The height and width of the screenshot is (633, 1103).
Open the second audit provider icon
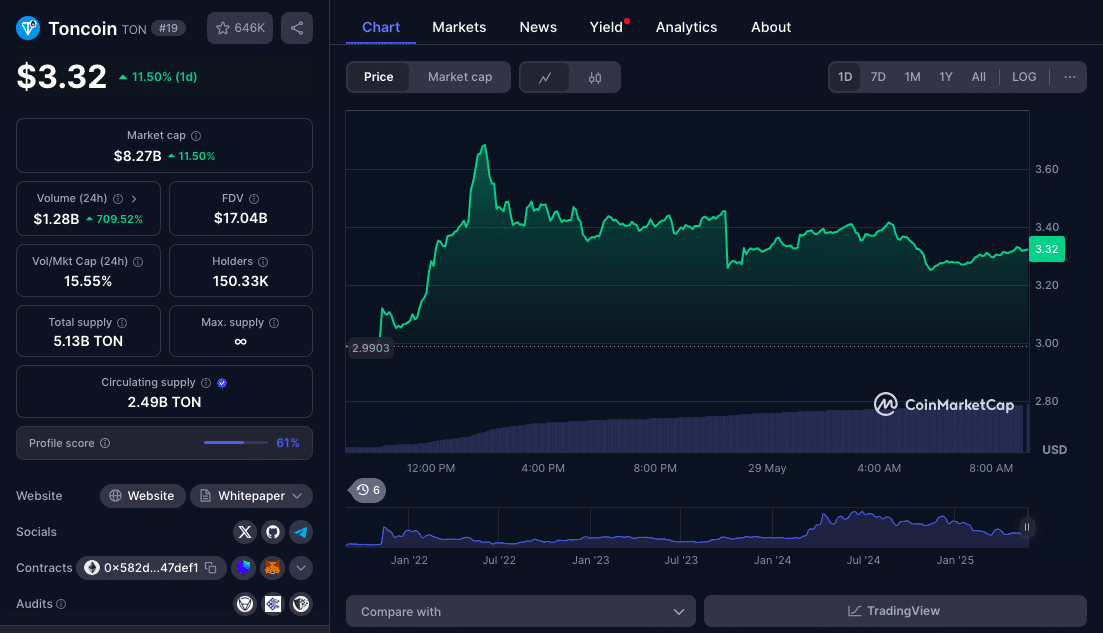[273, 603]
